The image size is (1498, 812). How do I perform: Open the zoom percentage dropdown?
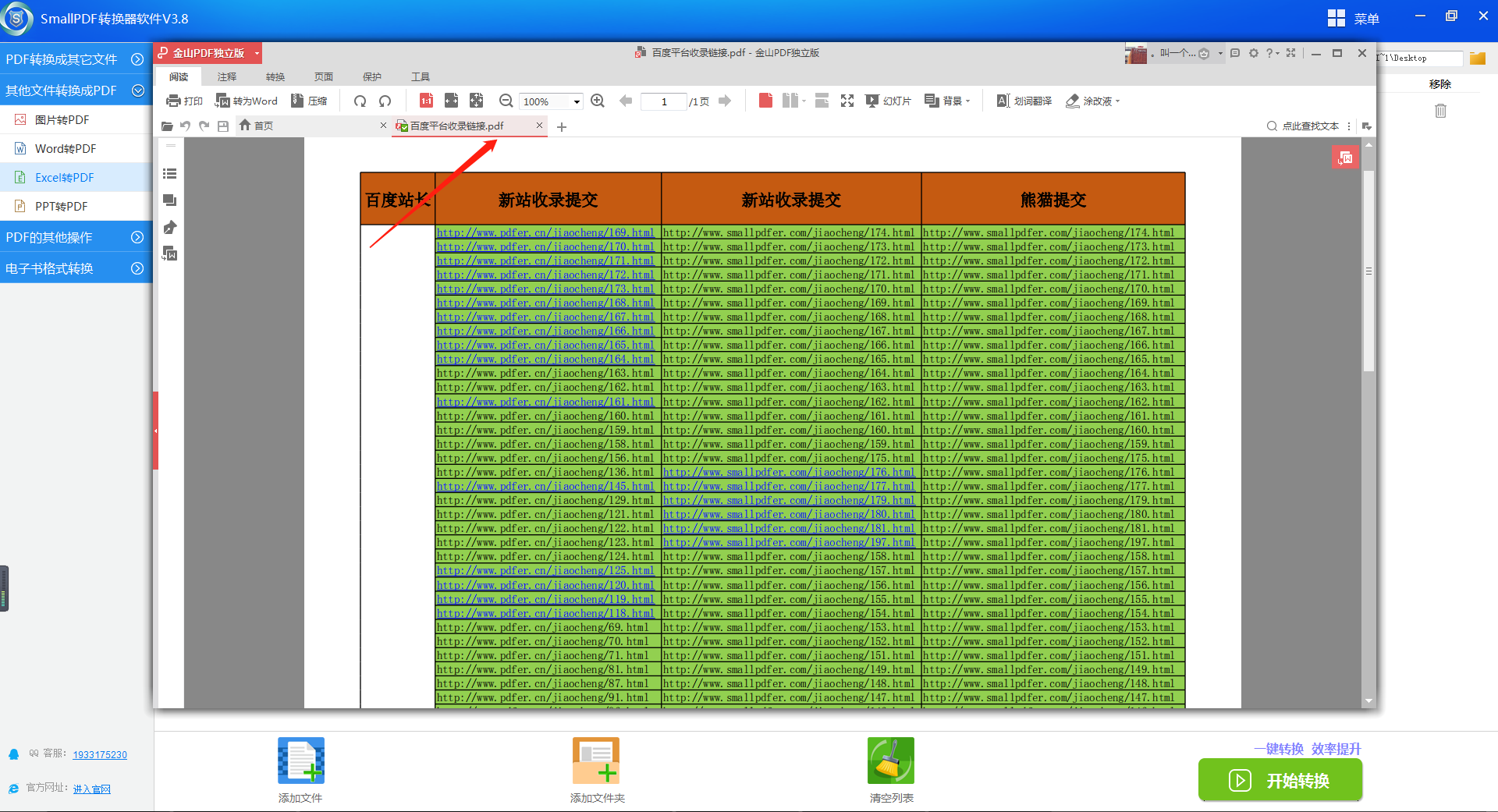[x=577, y=101]
